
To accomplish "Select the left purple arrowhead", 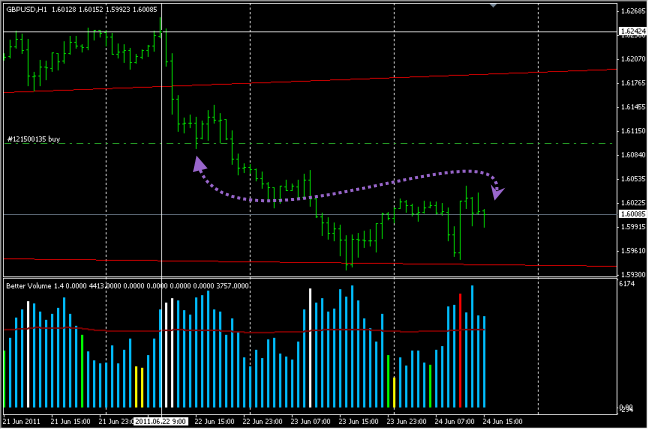I will coord(199,165).
